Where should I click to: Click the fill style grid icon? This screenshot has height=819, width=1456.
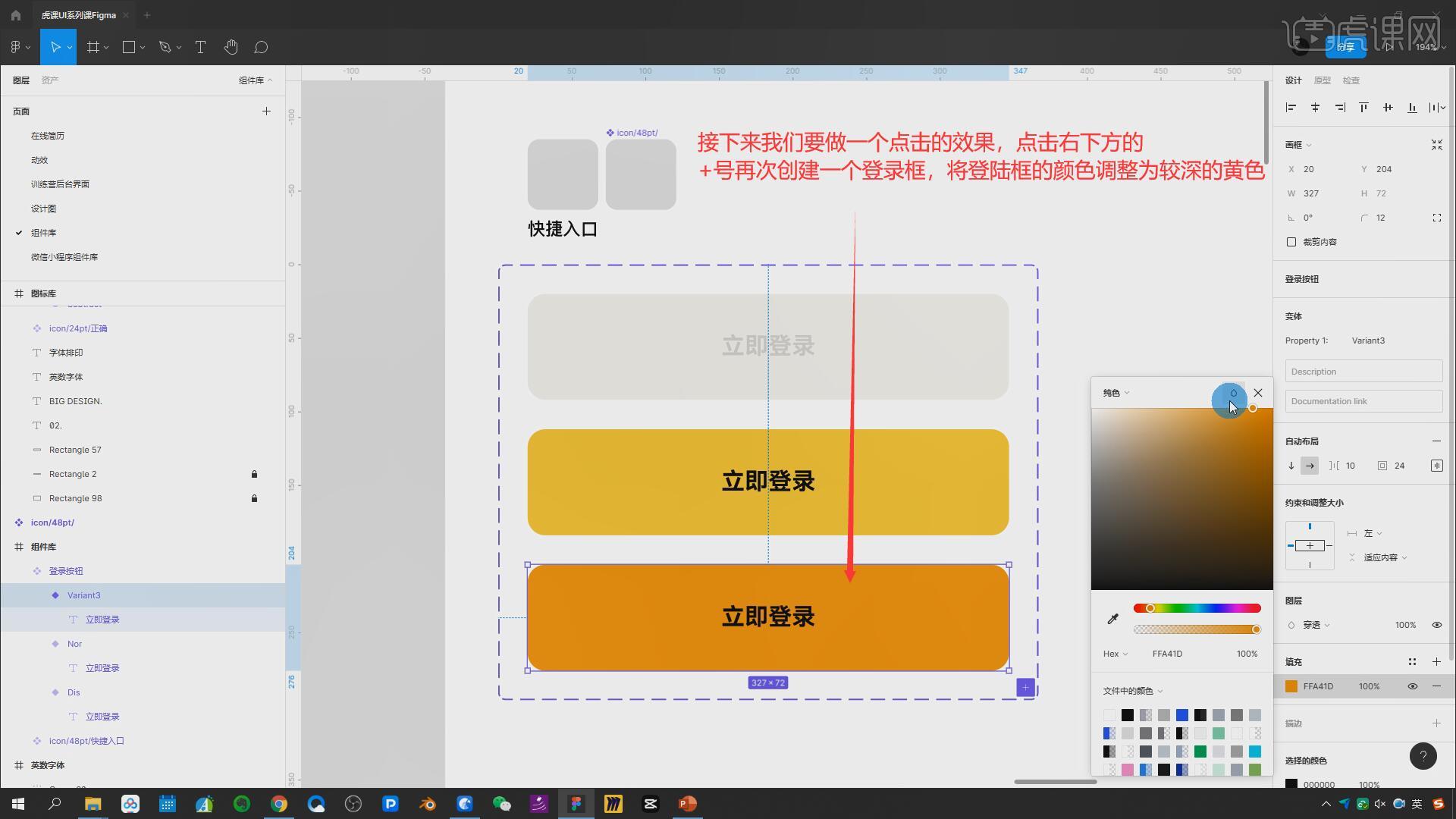point(1412,661)
